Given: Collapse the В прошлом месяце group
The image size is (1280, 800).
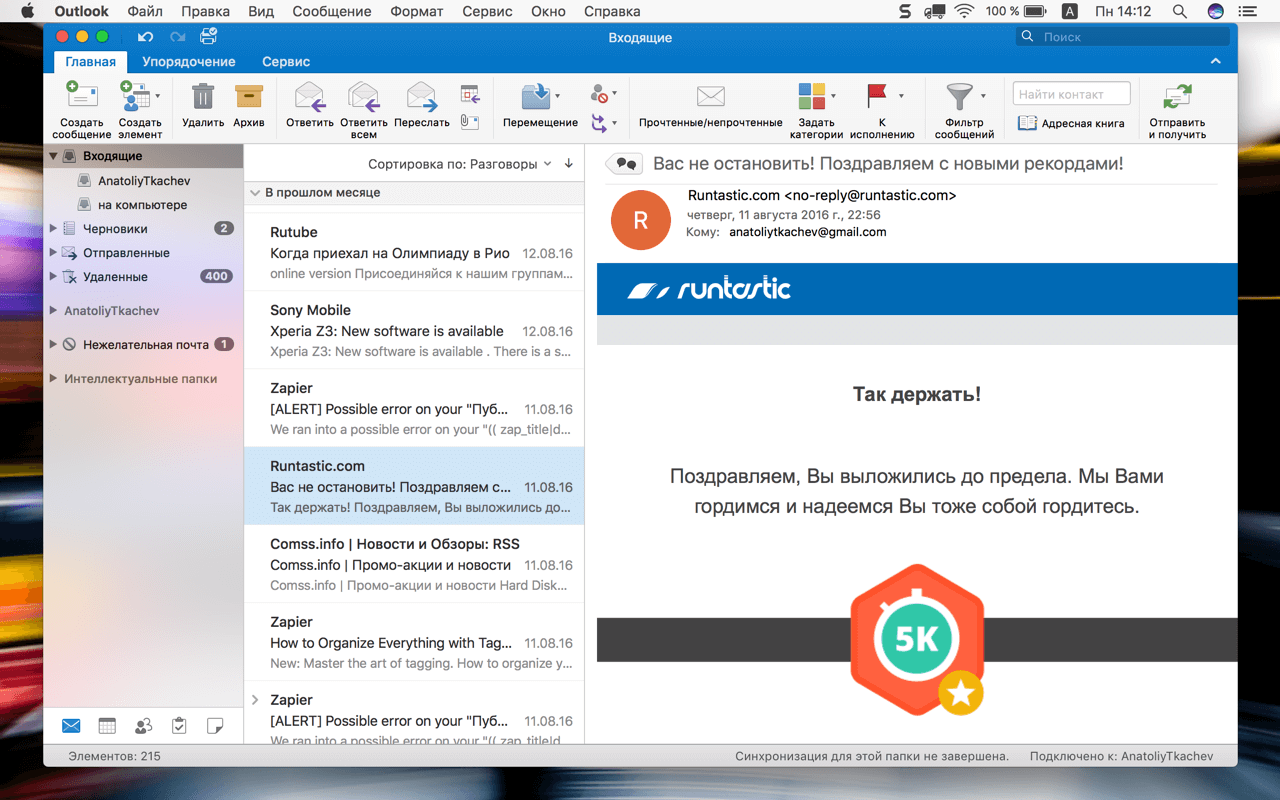Looking at the screenshot, I should tap(255, 193).
